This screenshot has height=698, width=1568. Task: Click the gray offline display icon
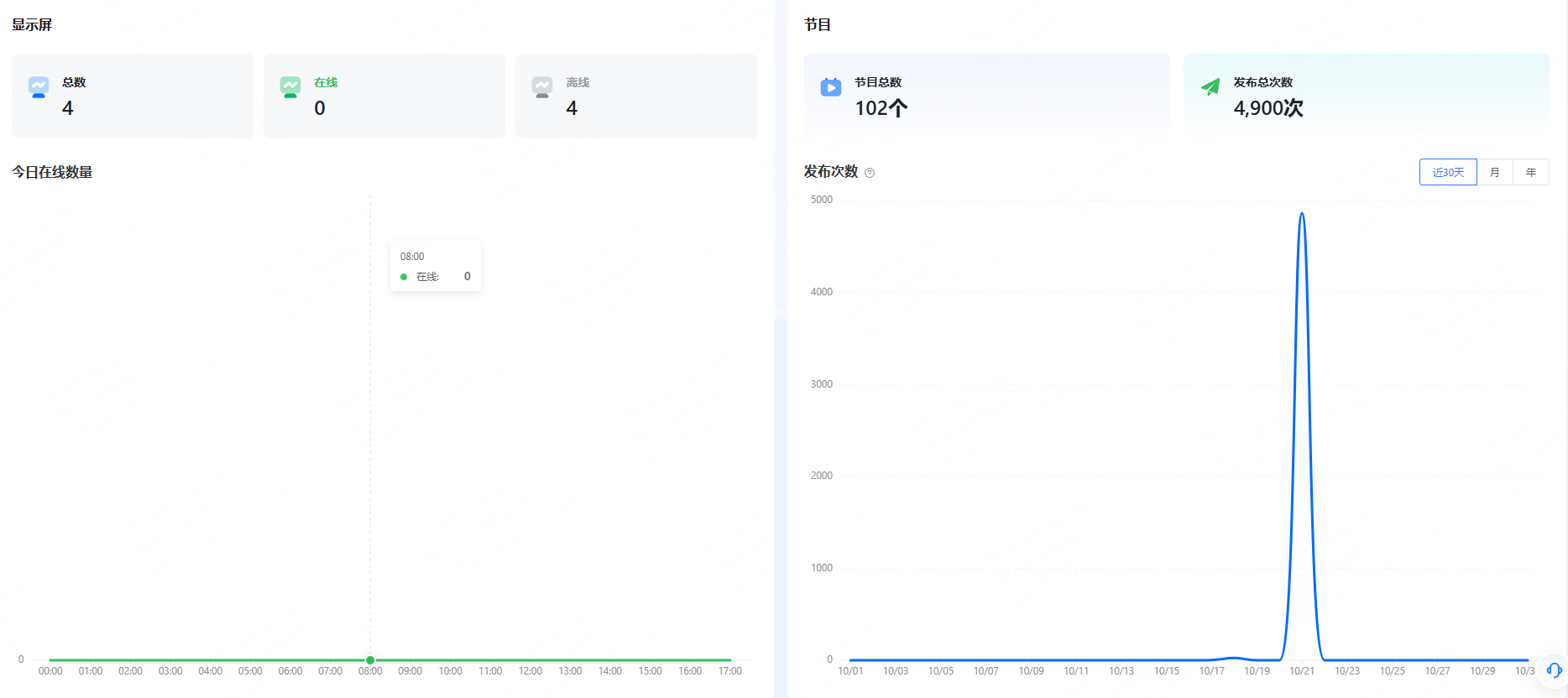click(x=542, y=87)
